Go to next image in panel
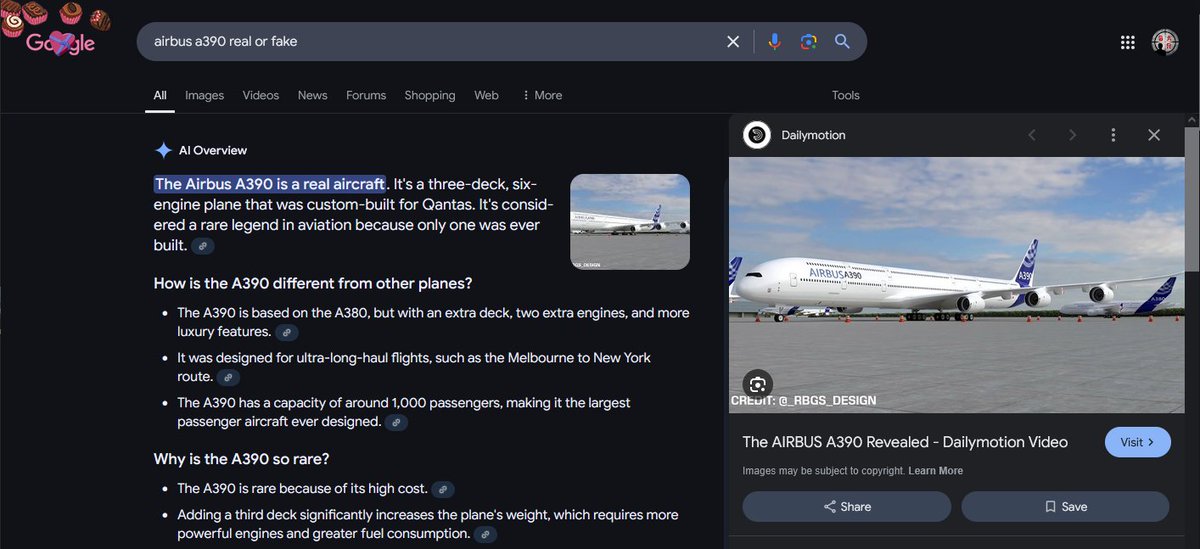Image resolution: width=1200 pixels, height=549 pixels. (1072, 135)
